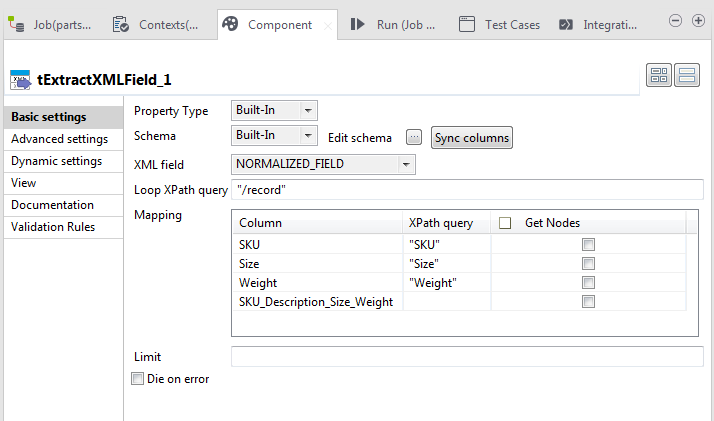Image resolution: width=714 pixels, height=421 pixels.
Task: Enable Get Nodes for the Weight row
Action: pyautogui.click(x=589, y=283)
